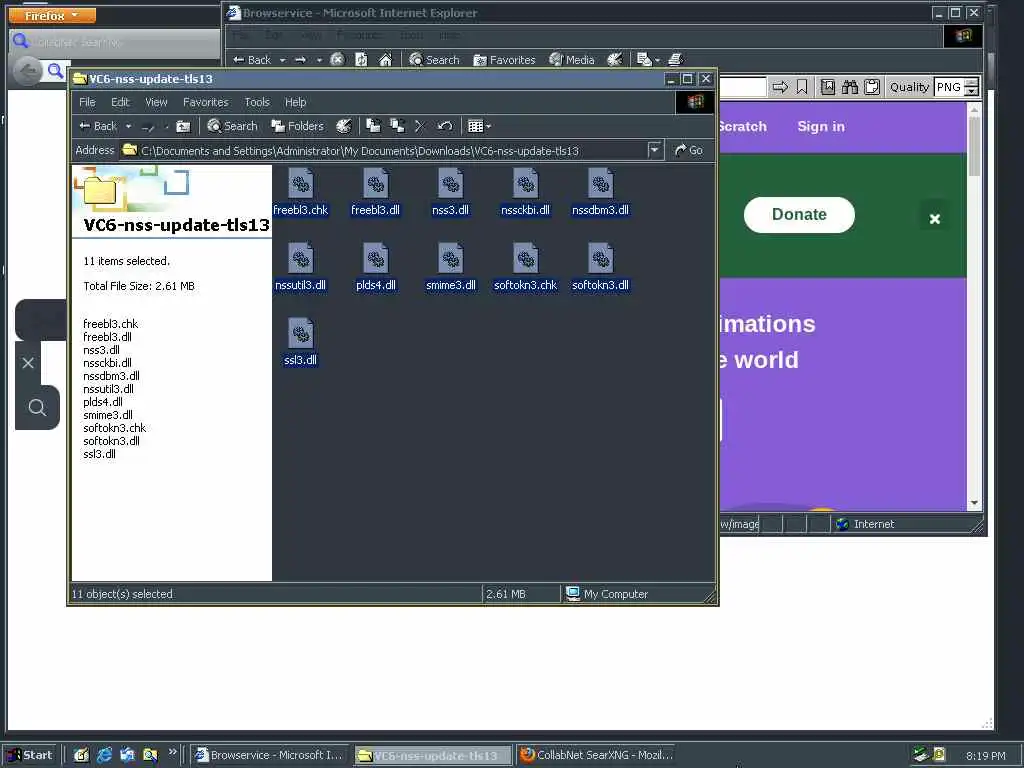Viewport: 1024px width, 768px height.
Task: Expand the Address bar dropdown in Explorer
Action: pos(654,150)
